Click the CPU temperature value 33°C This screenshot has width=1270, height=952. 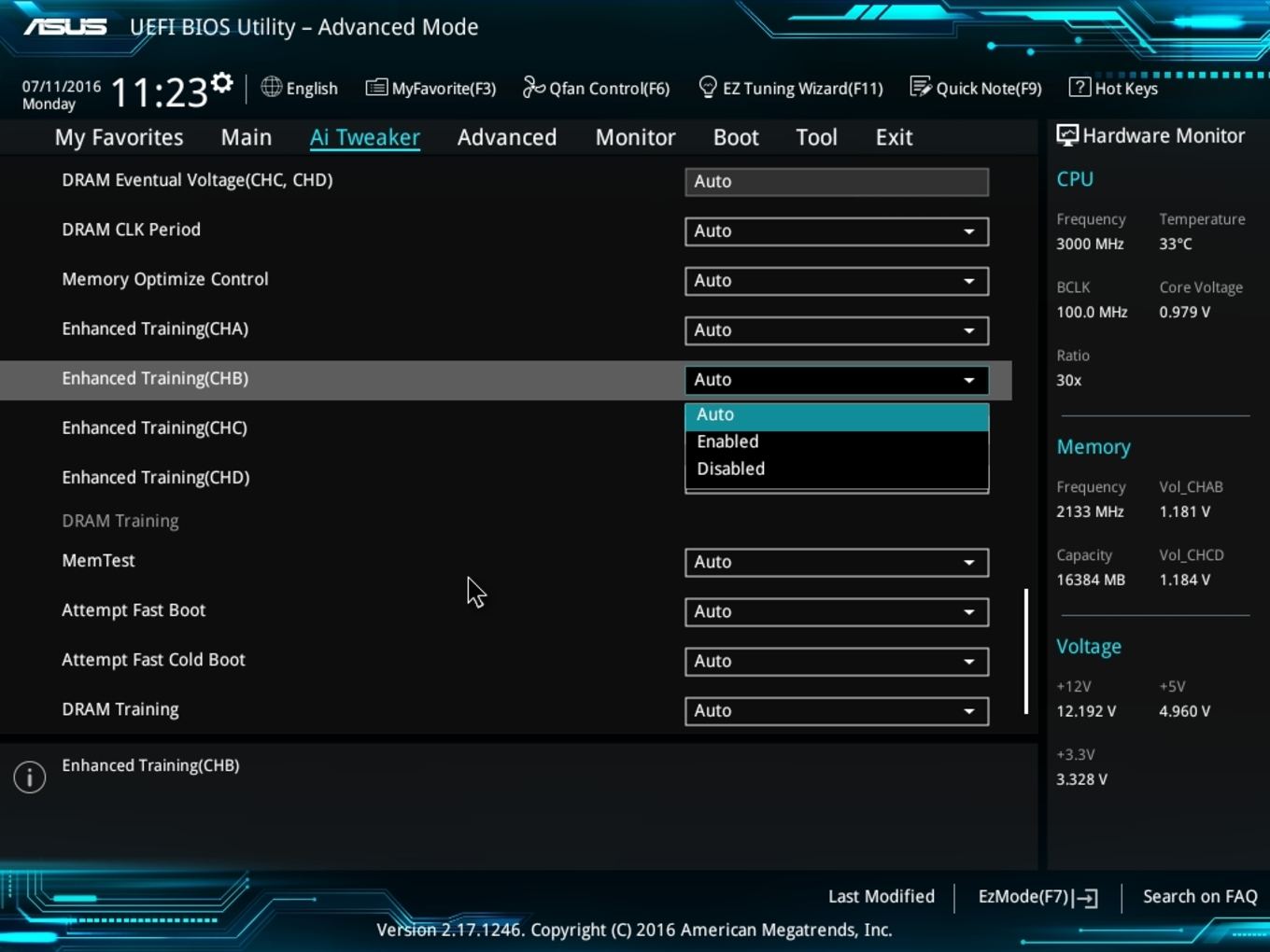pos(1176,244)
